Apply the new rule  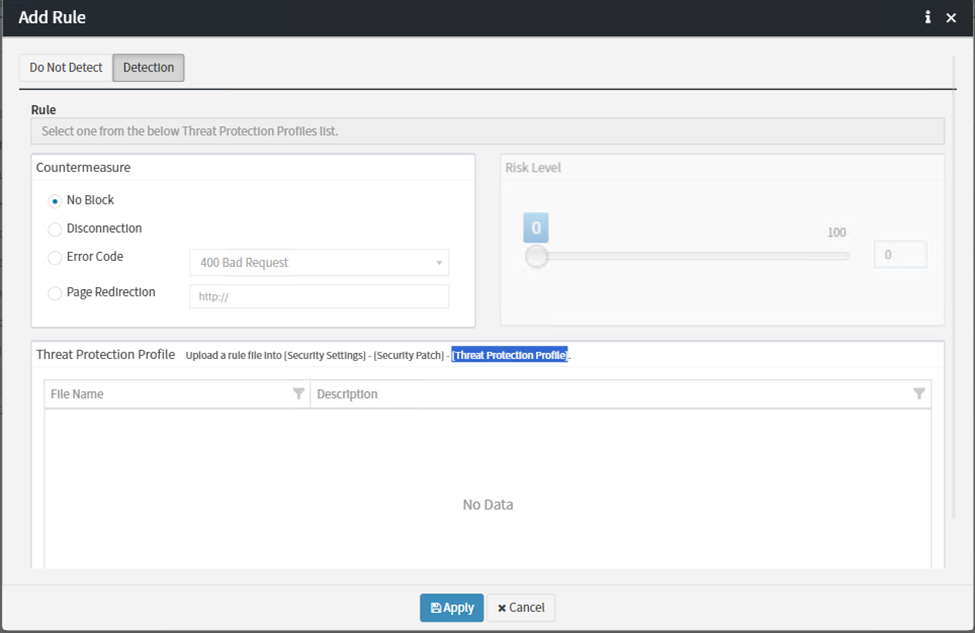click(451, 608)
